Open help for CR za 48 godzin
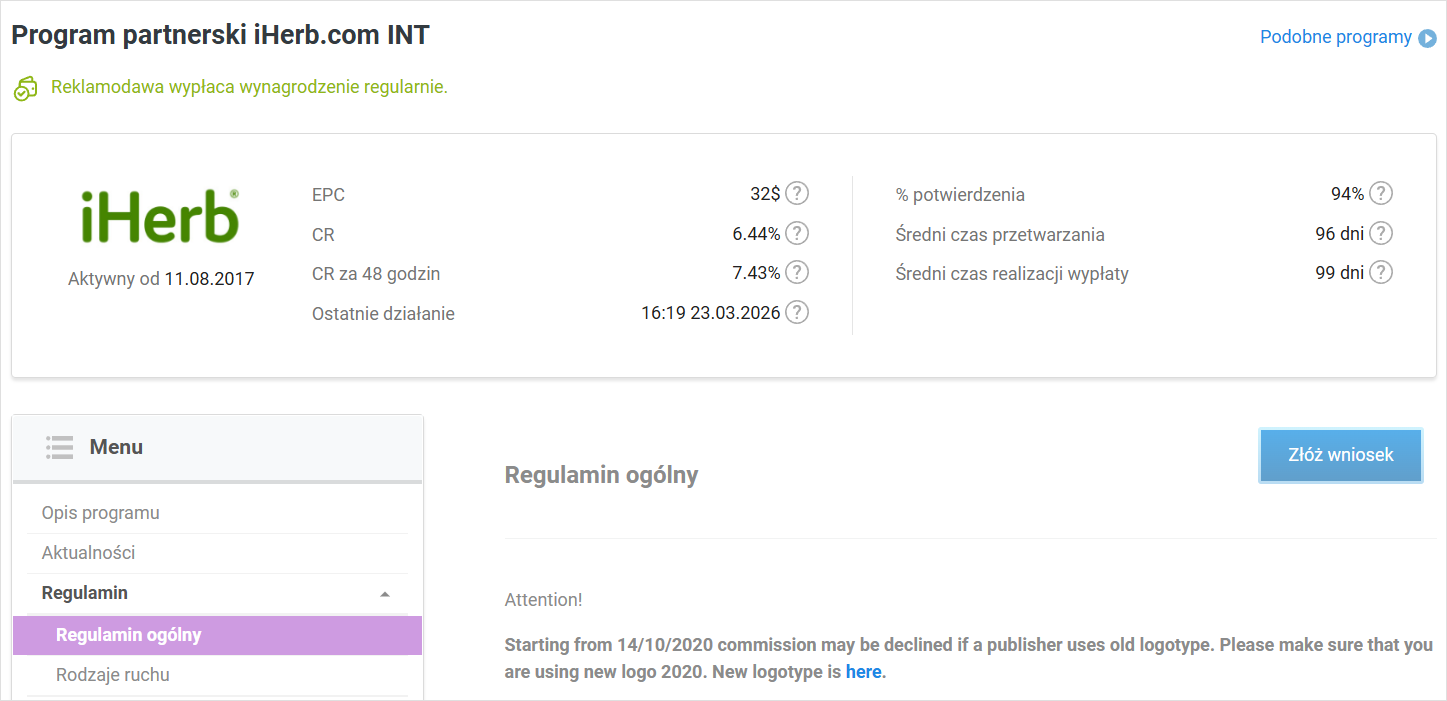The height and width of the screenshot is (701, 1447). pos(796,273)
